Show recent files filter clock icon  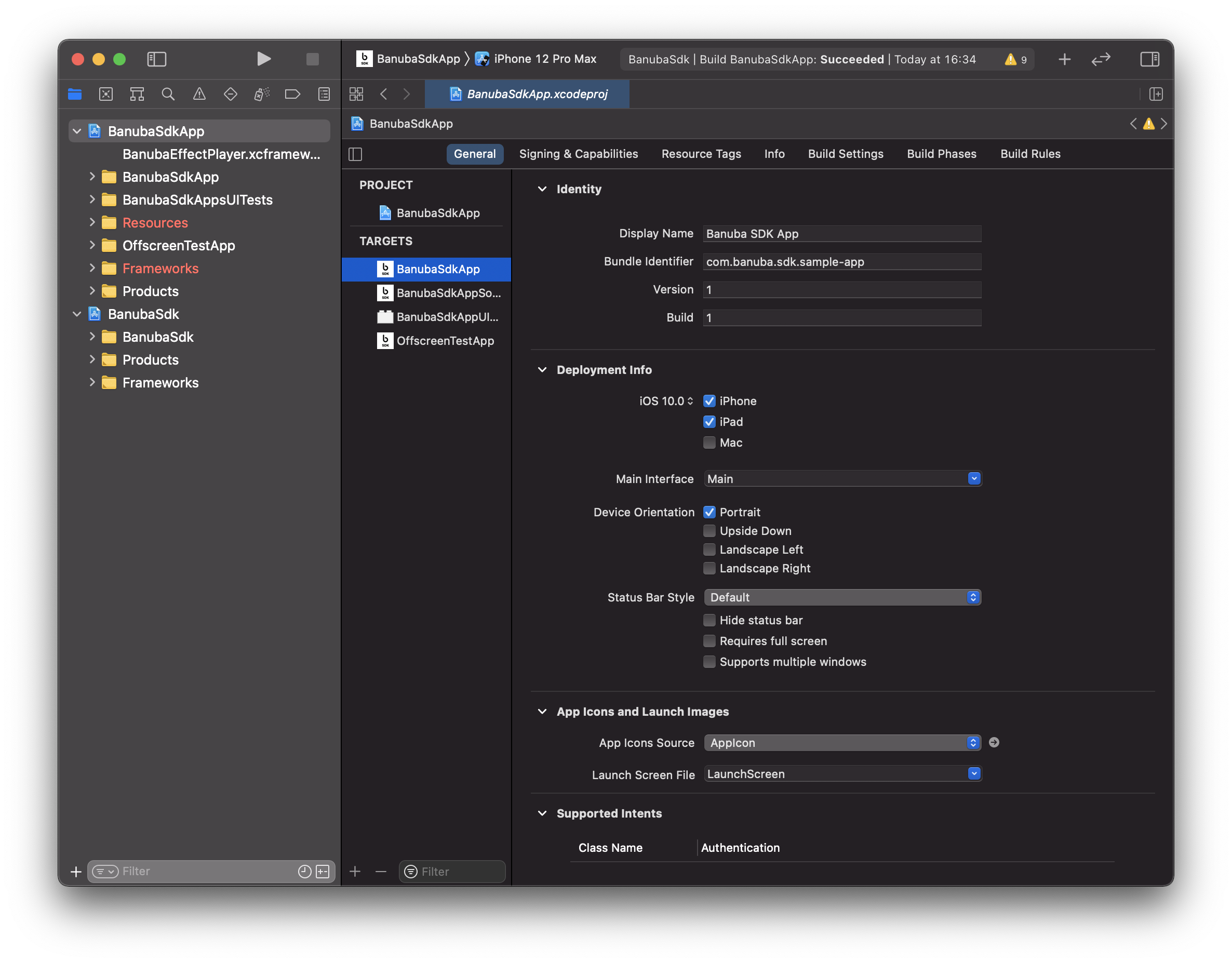(304, 871)
